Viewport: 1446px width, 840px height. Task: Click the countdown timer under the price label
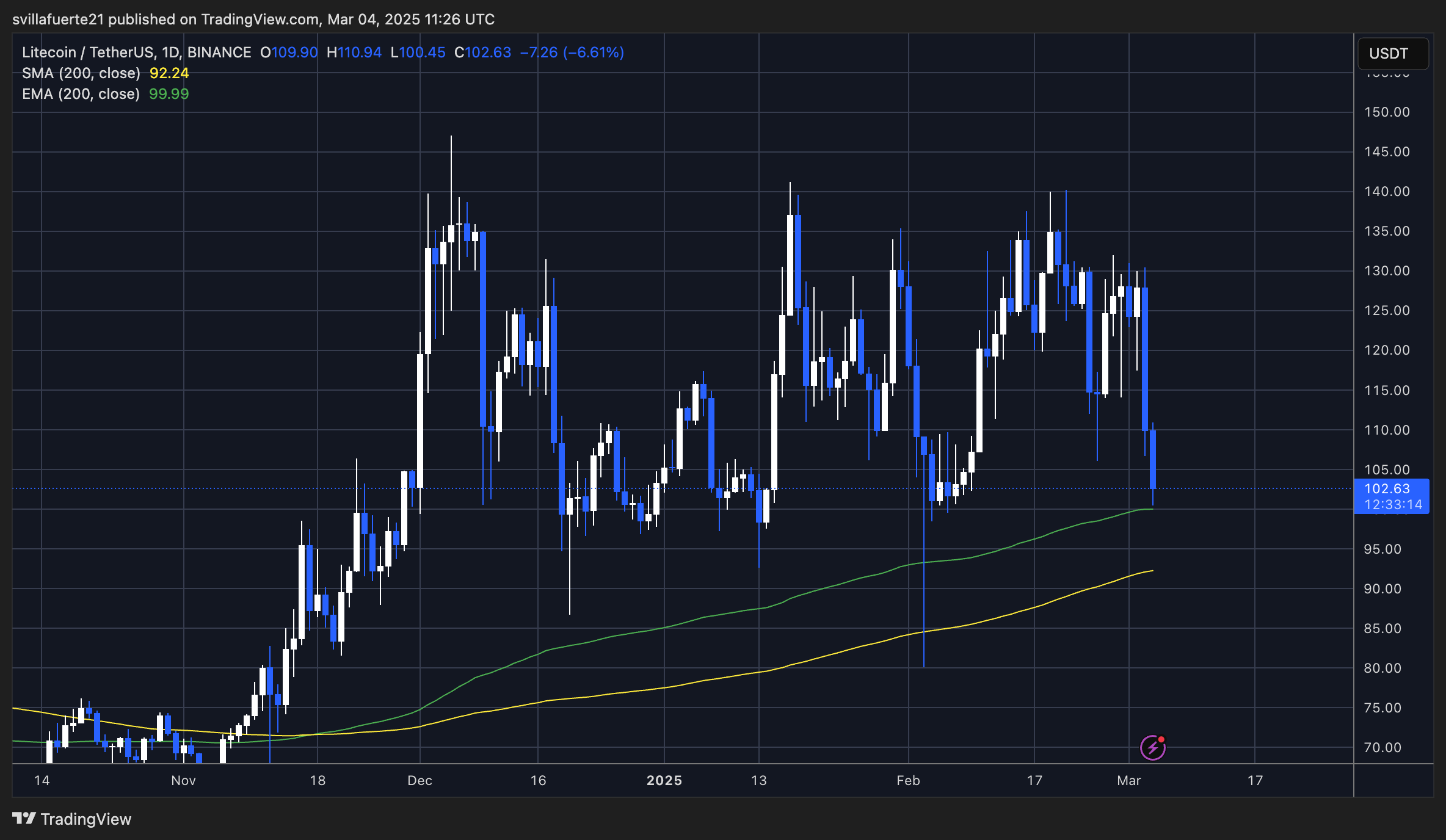(1394, 504)
